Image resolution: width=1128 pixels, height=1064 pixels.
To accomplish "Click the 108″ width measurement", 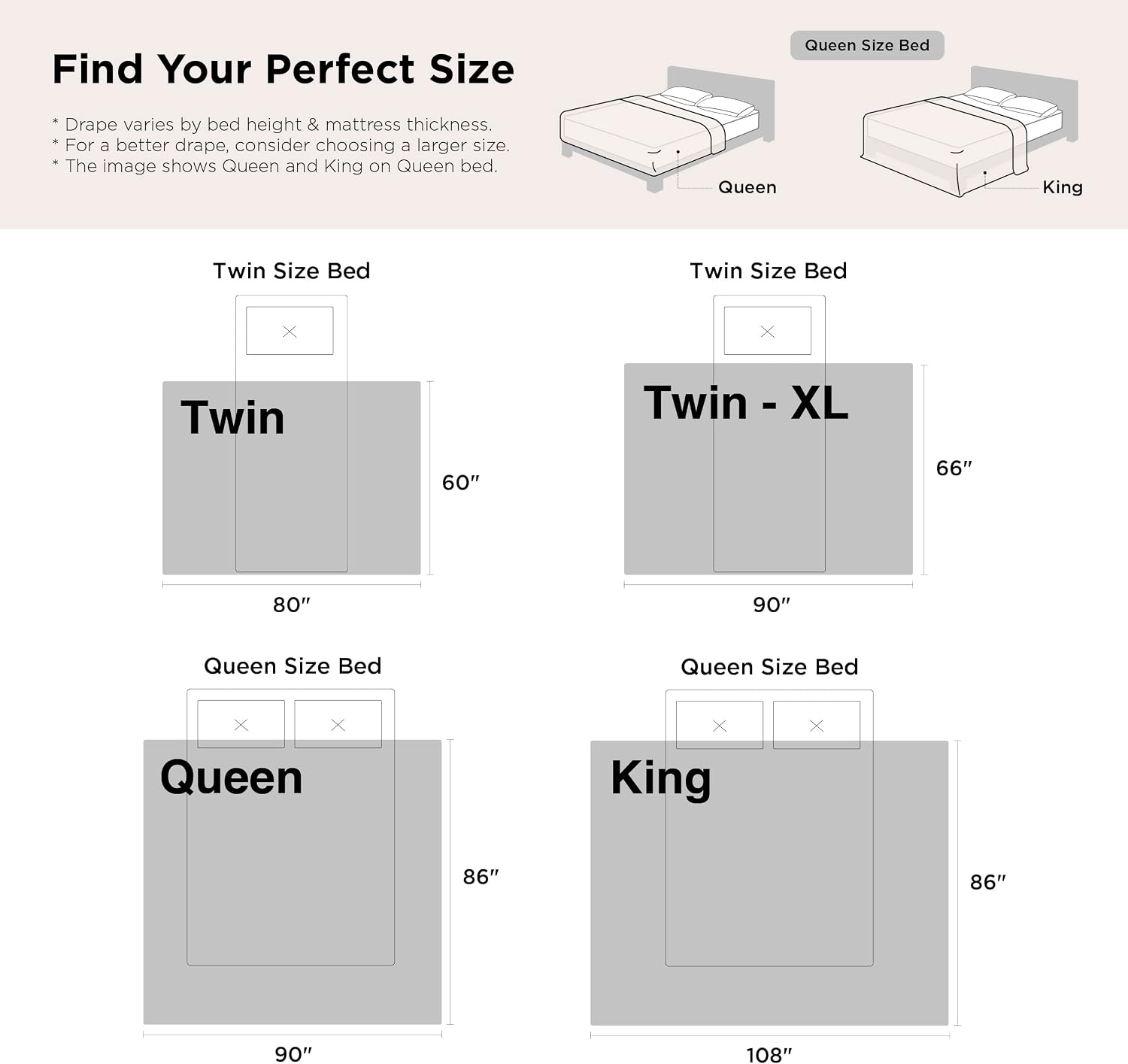I will pyautogui.click(x=769, y=1055).
